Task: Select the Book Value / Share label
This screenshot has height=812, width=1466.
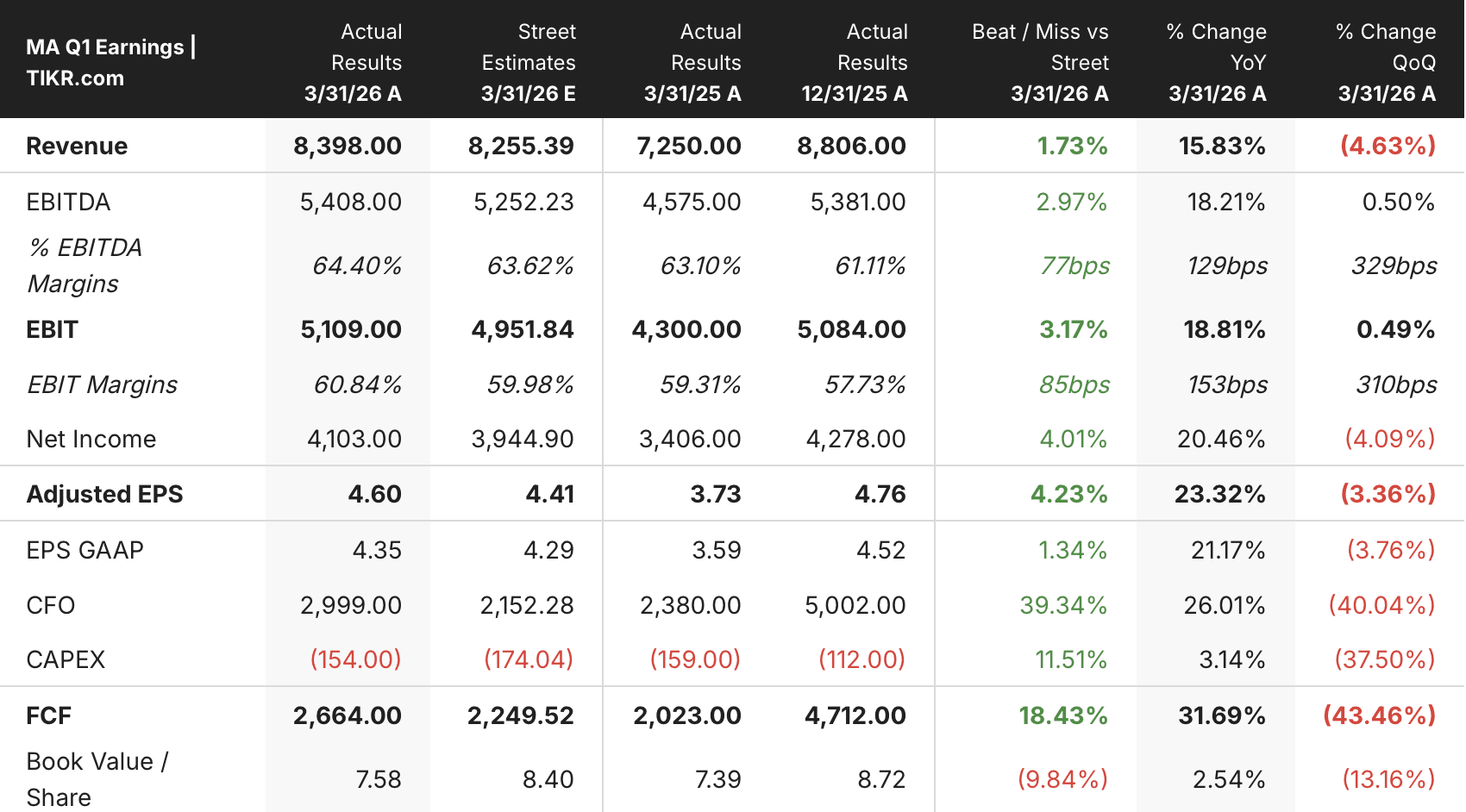Action: (x=97, y=779)
